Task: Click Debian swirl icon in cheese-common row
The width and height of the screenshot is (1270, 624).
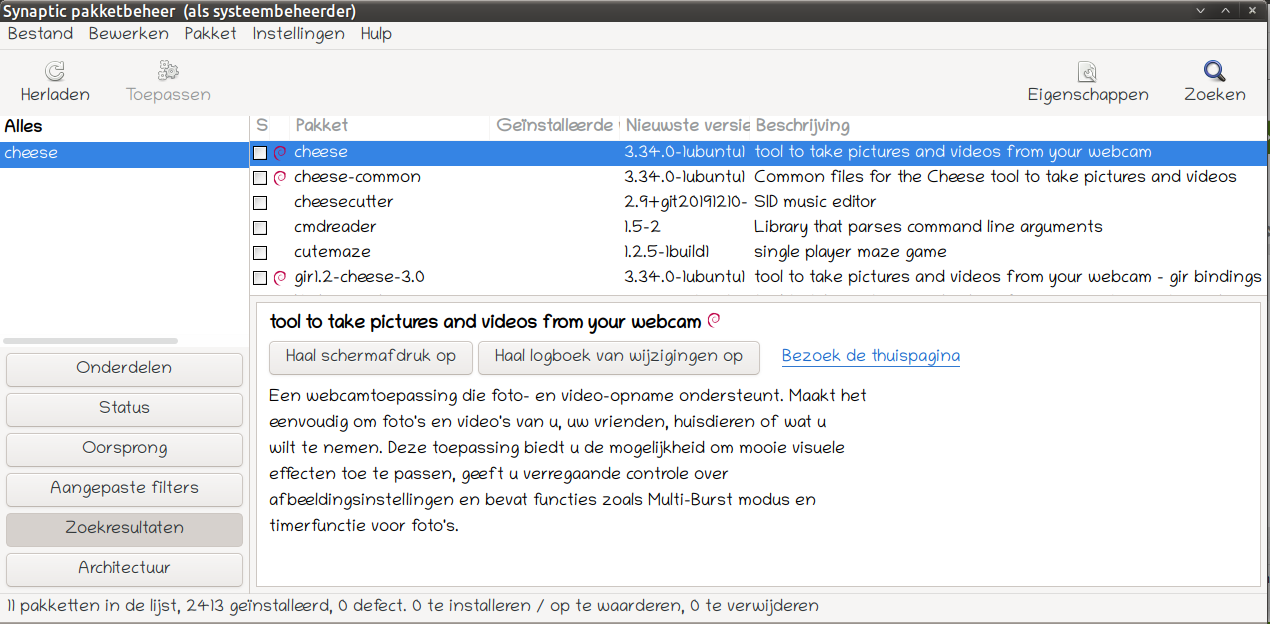Action: pos(280,177)
